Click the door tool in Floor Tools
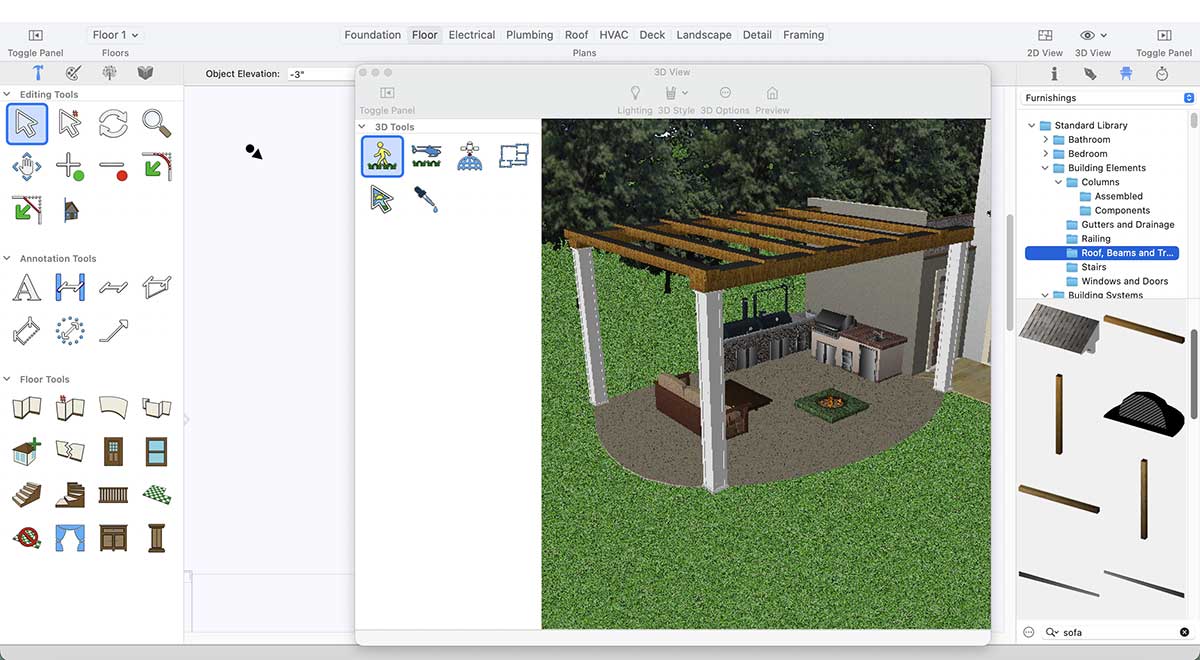Viewport: 1200px width, 660px height. (x=113, y=451)
